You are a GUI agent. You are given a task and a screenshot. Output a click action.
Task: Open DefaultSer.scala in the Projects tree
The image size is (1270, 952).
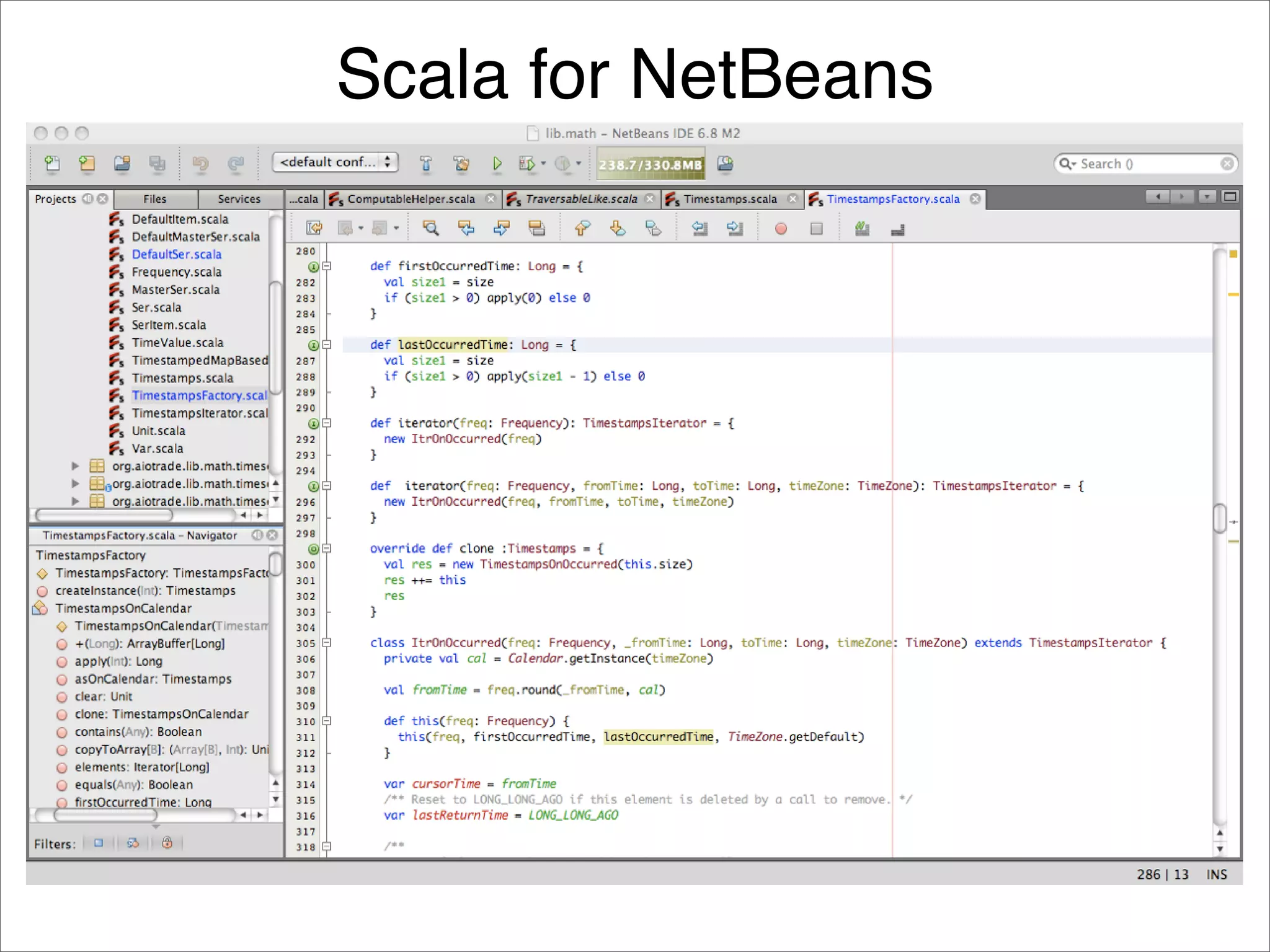[176, 254]
